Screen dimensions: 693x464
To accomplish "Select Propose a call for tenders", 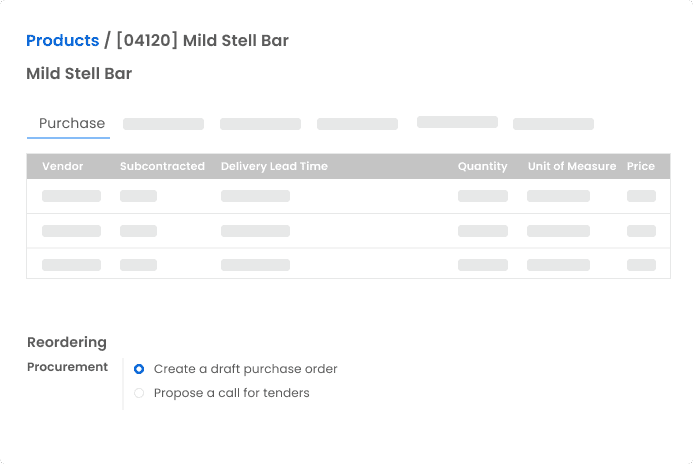I will [139, 393].
